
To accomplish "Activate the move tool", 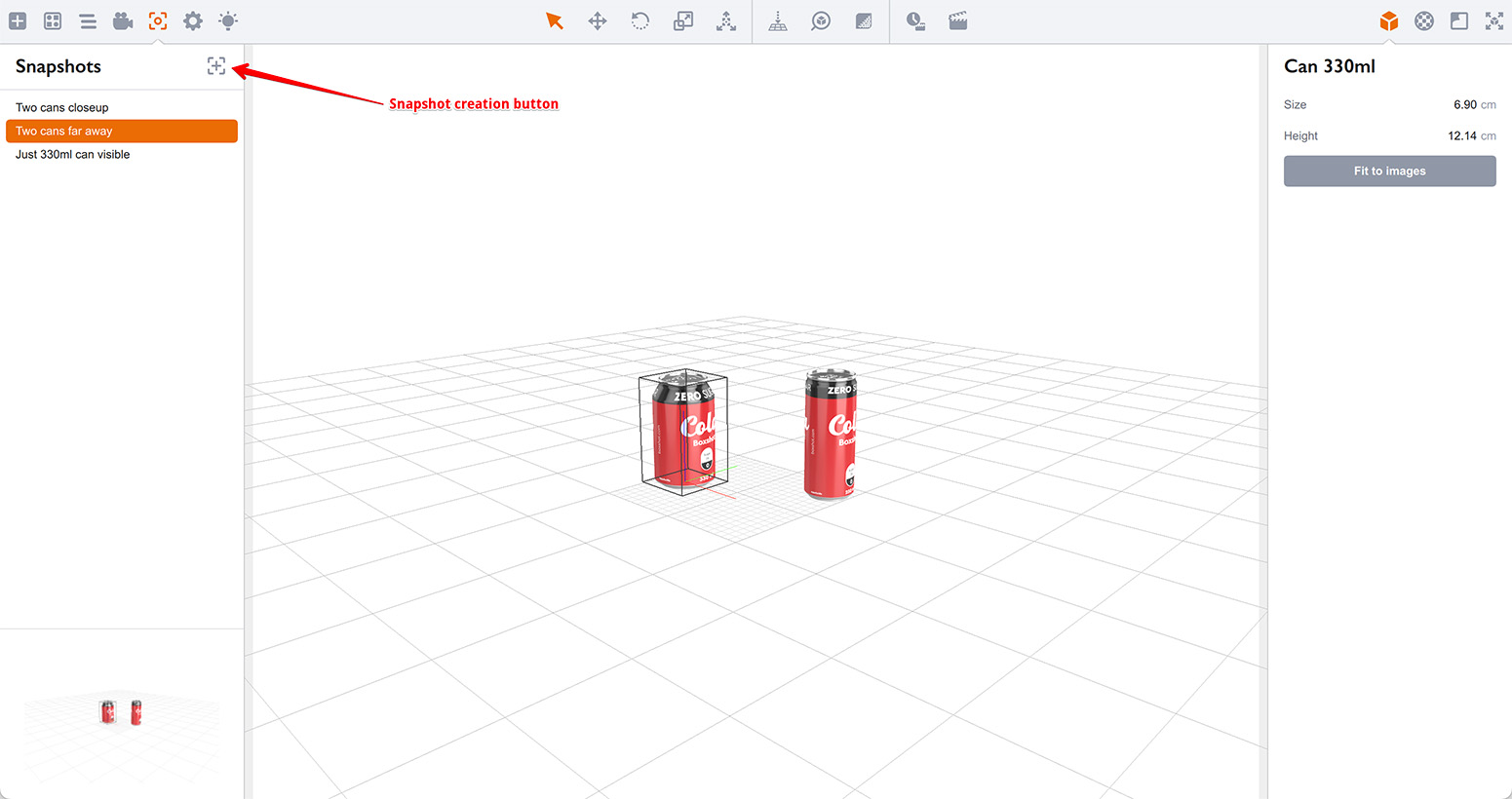I will (598, 21).
